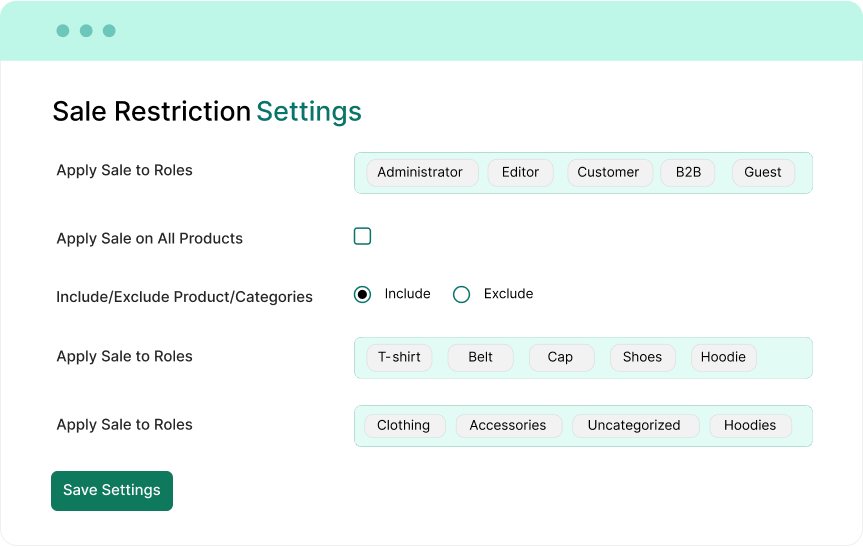Select the Exclude radio button
Image resolution: width=863 pixels, height=547 pixels.
coord(461,294)
